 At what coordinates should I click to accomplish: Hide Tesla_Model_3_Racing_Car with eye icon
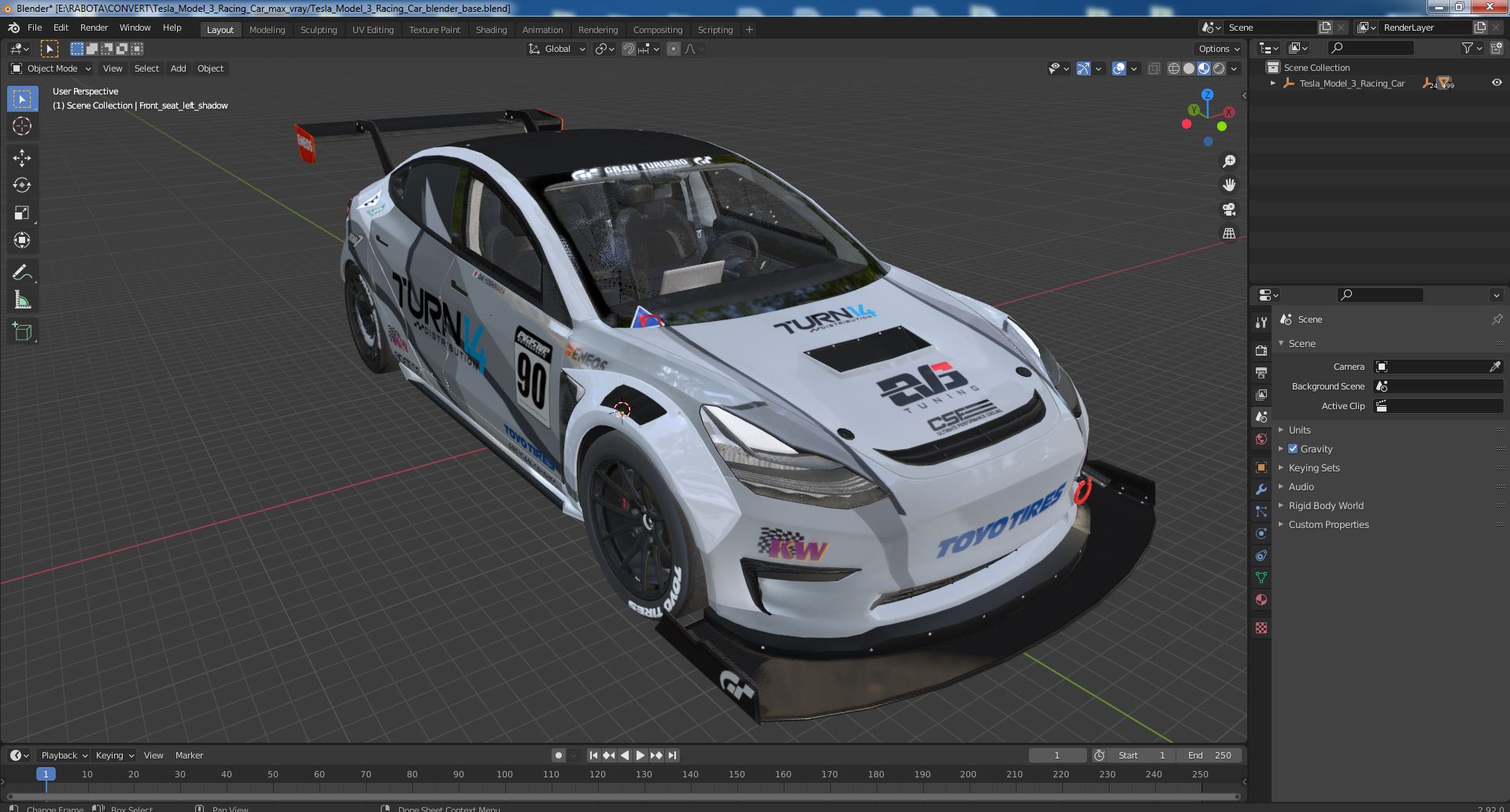pos(1497,83)
